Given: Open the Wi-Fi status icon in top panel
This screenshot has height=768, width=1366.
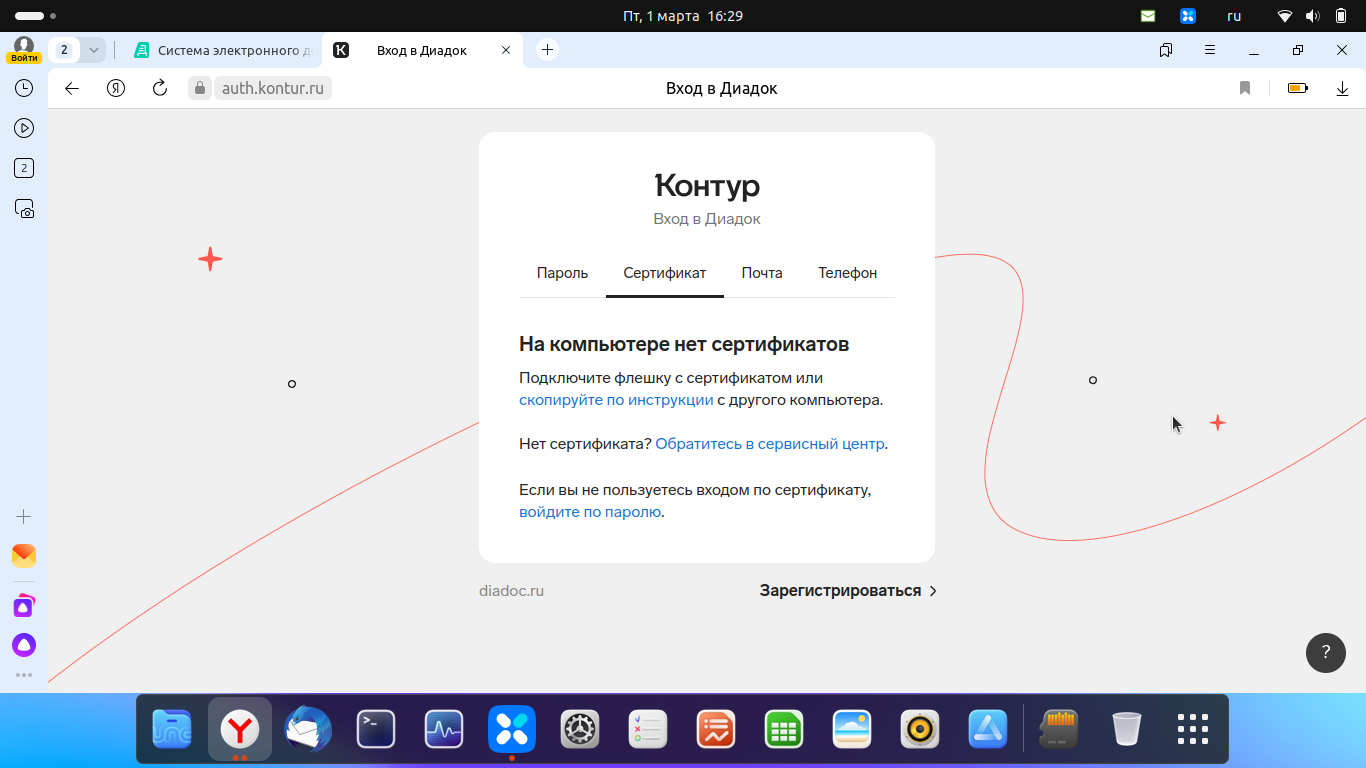Looking at the screenshot, I should pos(1286,16).
